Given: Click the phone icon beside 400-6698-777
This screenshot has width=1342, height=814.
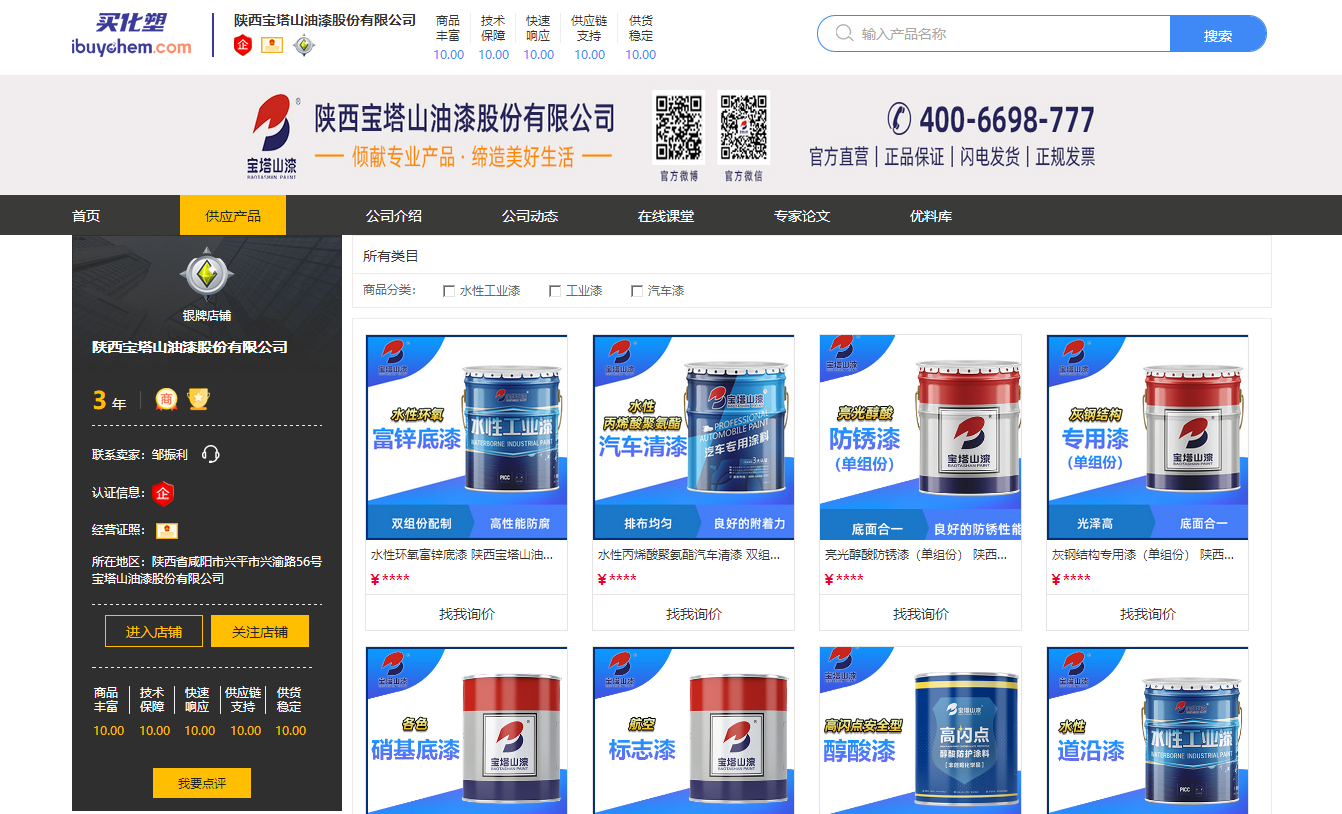Looking at the screenshot, I should [x=899, y=120].
